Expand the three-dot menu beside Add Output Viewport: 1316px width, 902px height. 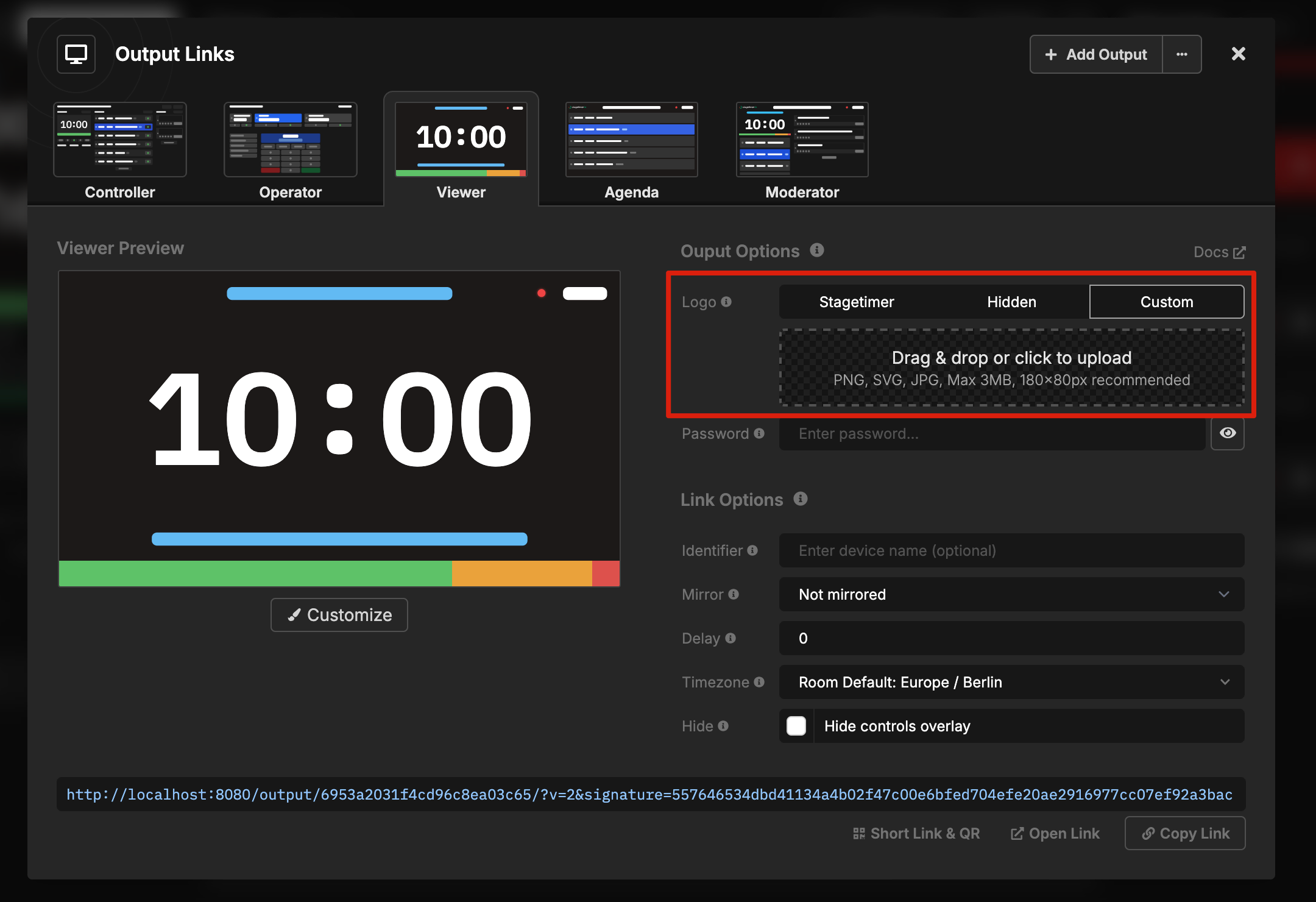click(1182, 54)
